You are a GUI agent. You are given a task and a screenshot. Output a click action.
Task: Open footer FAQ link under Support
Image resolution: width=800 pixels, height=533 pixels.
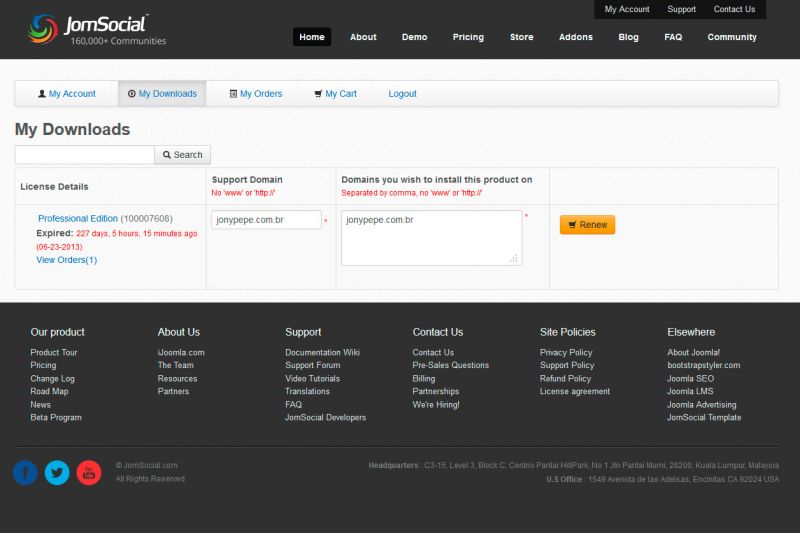point(293,404)
